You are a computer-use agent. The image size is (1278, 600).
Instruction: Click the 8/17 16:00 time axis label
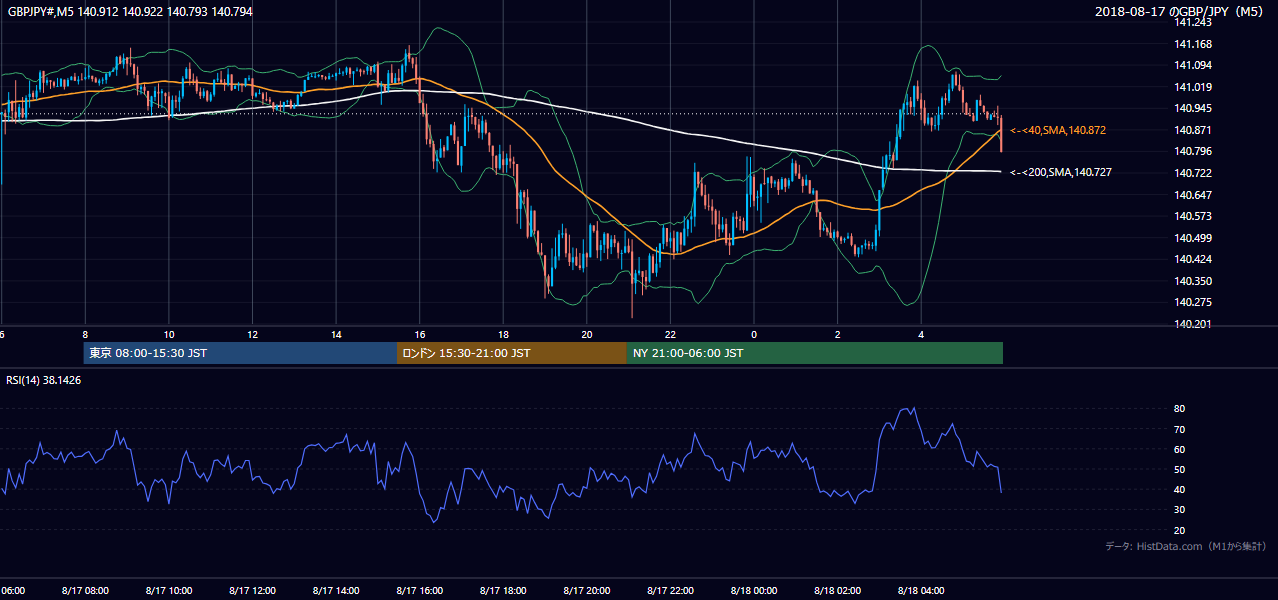click(420, 591)
